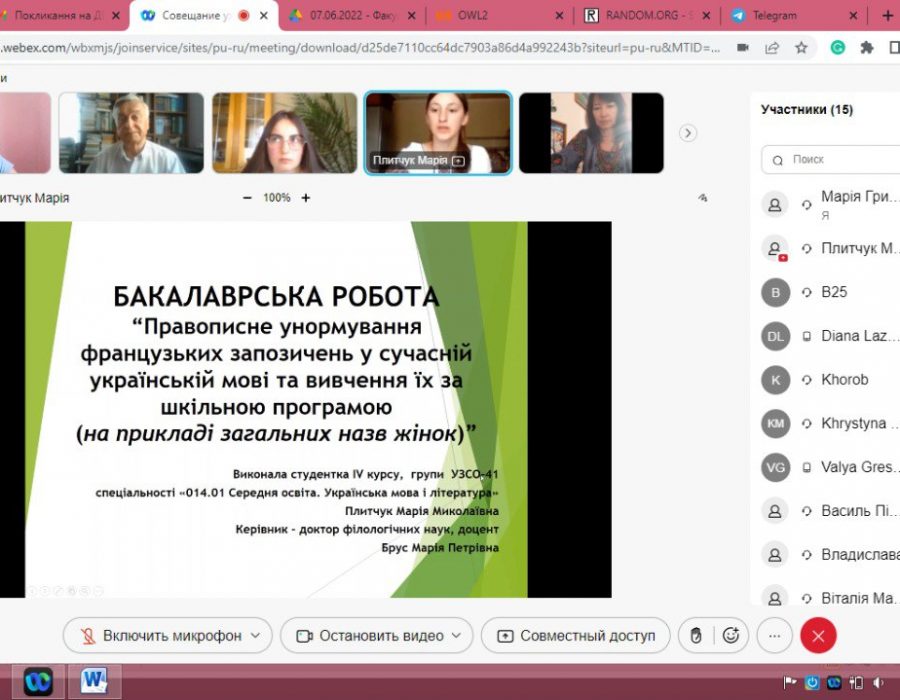Open the more options ellipsis menu
The image size is (900, 700).
(774, 635)
